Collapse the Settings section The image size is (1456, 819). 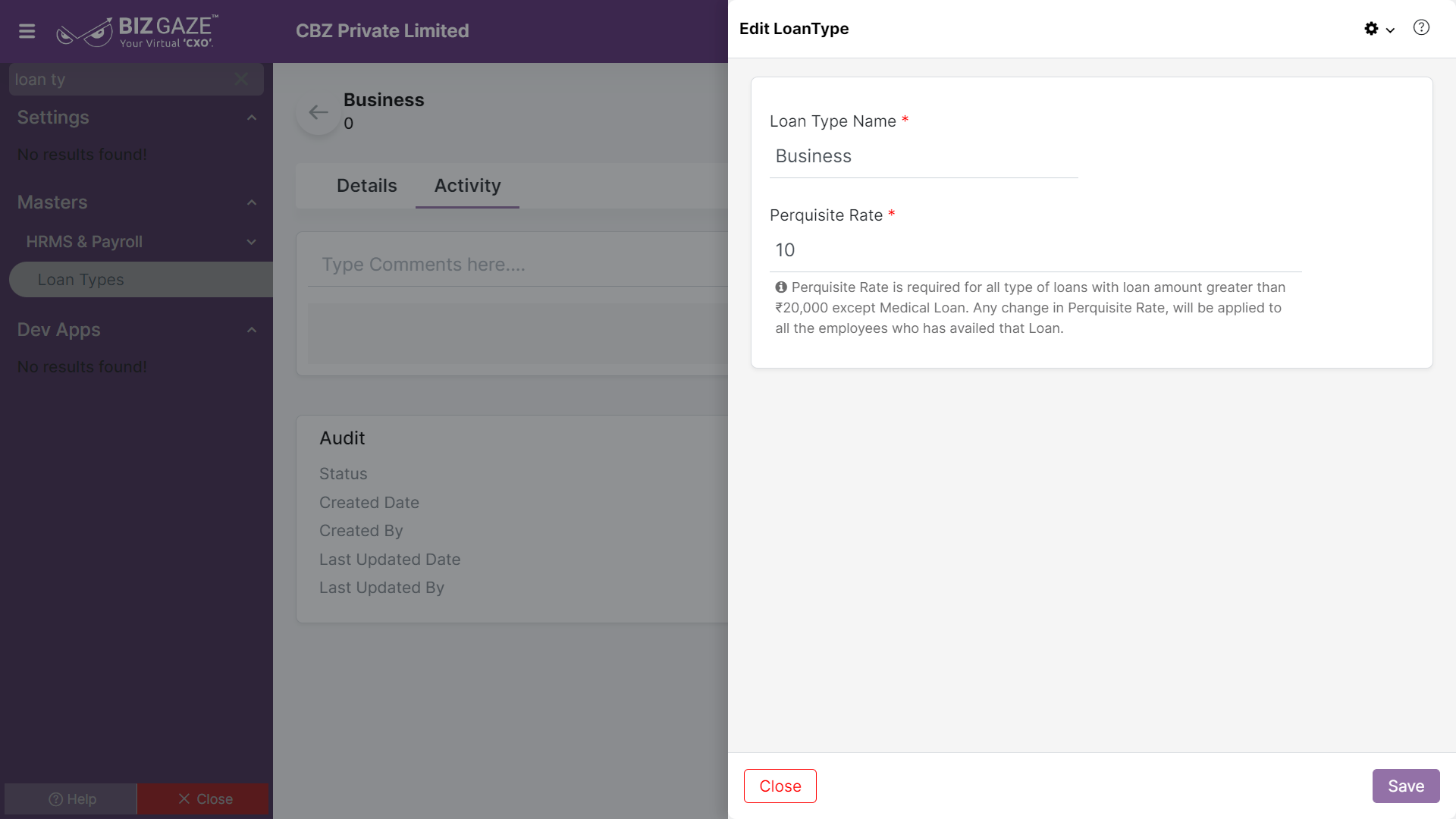click(x=252, y=118)
